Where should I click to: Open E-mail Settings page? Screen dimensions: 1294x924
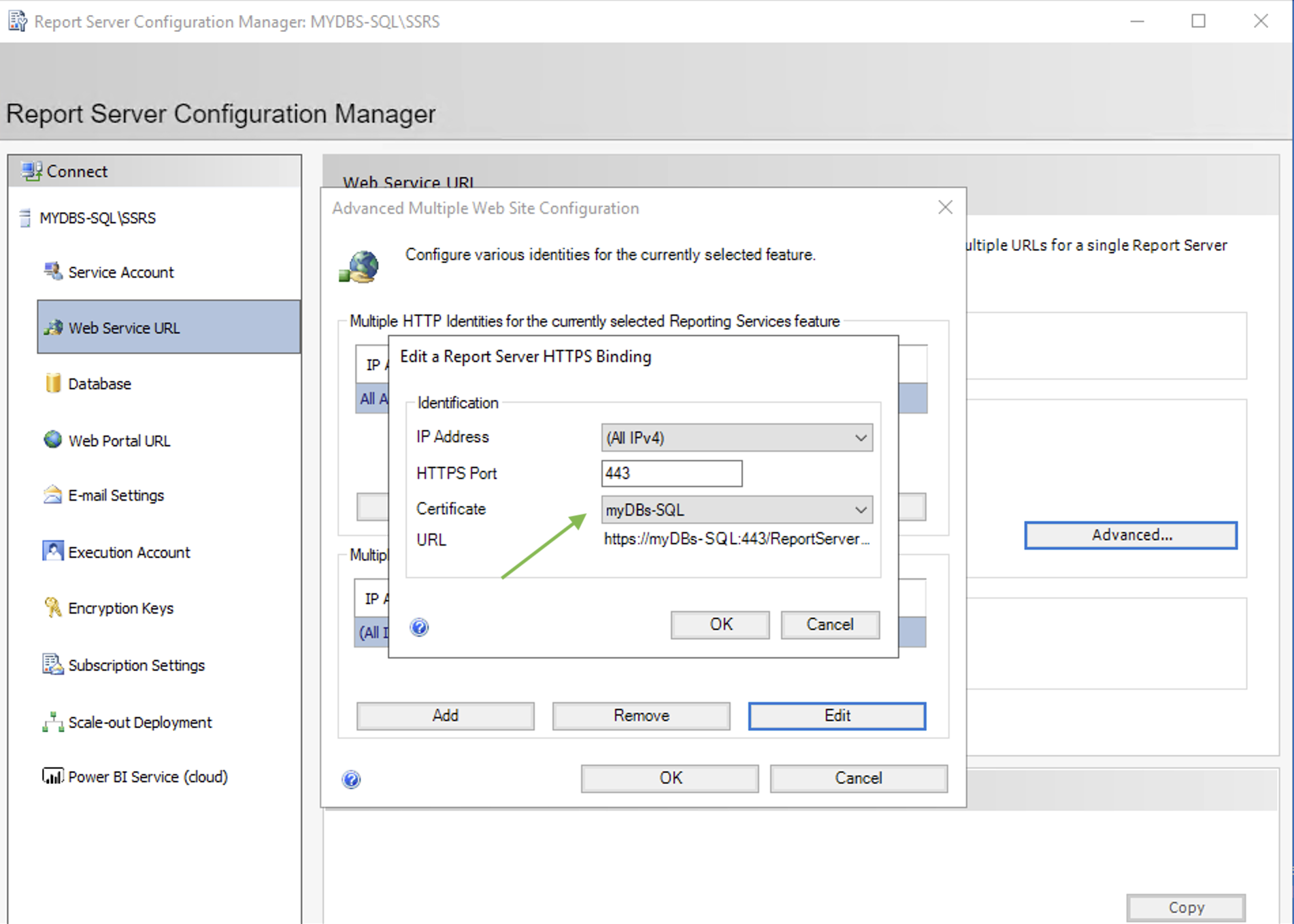116,495
